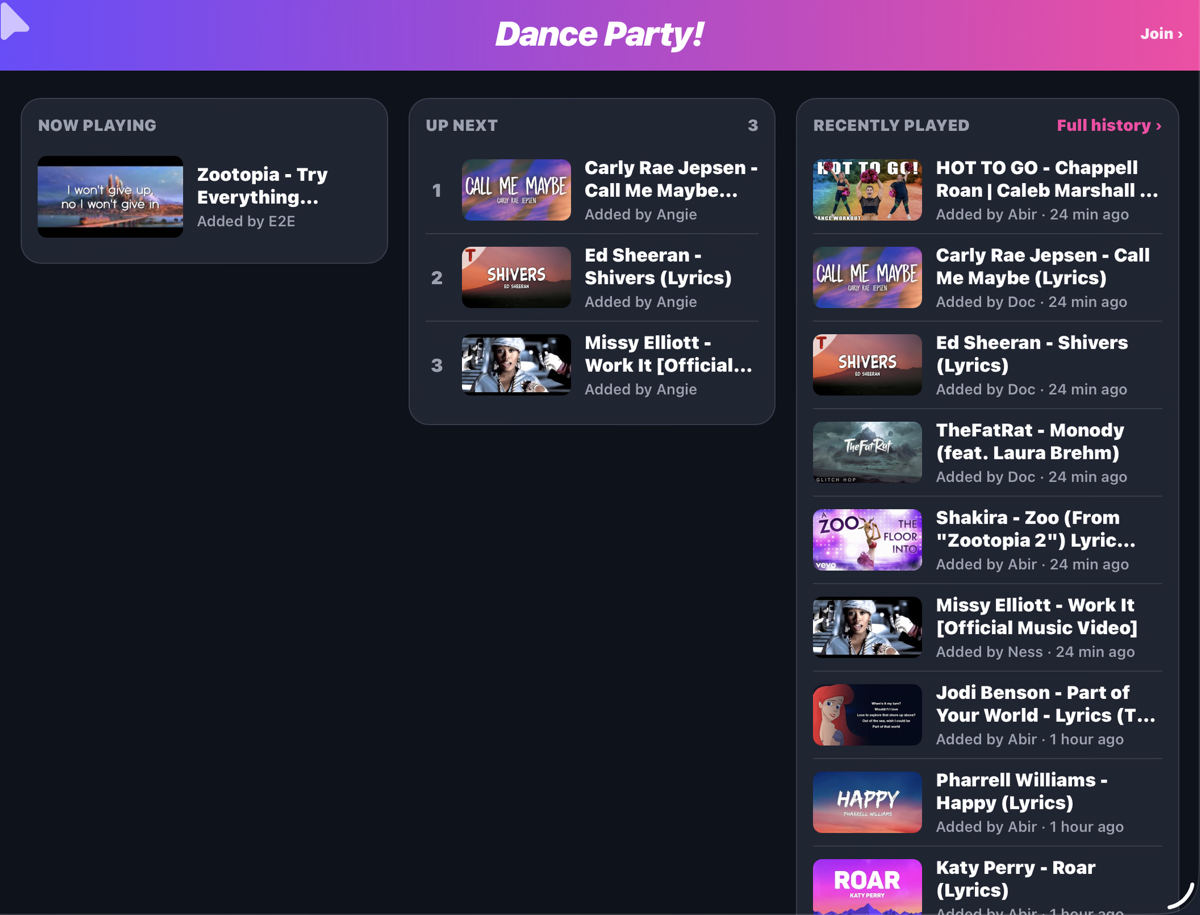Select HOT TO GO - Chappell Roan title

pyautogui.click(x=1047, y=179)
